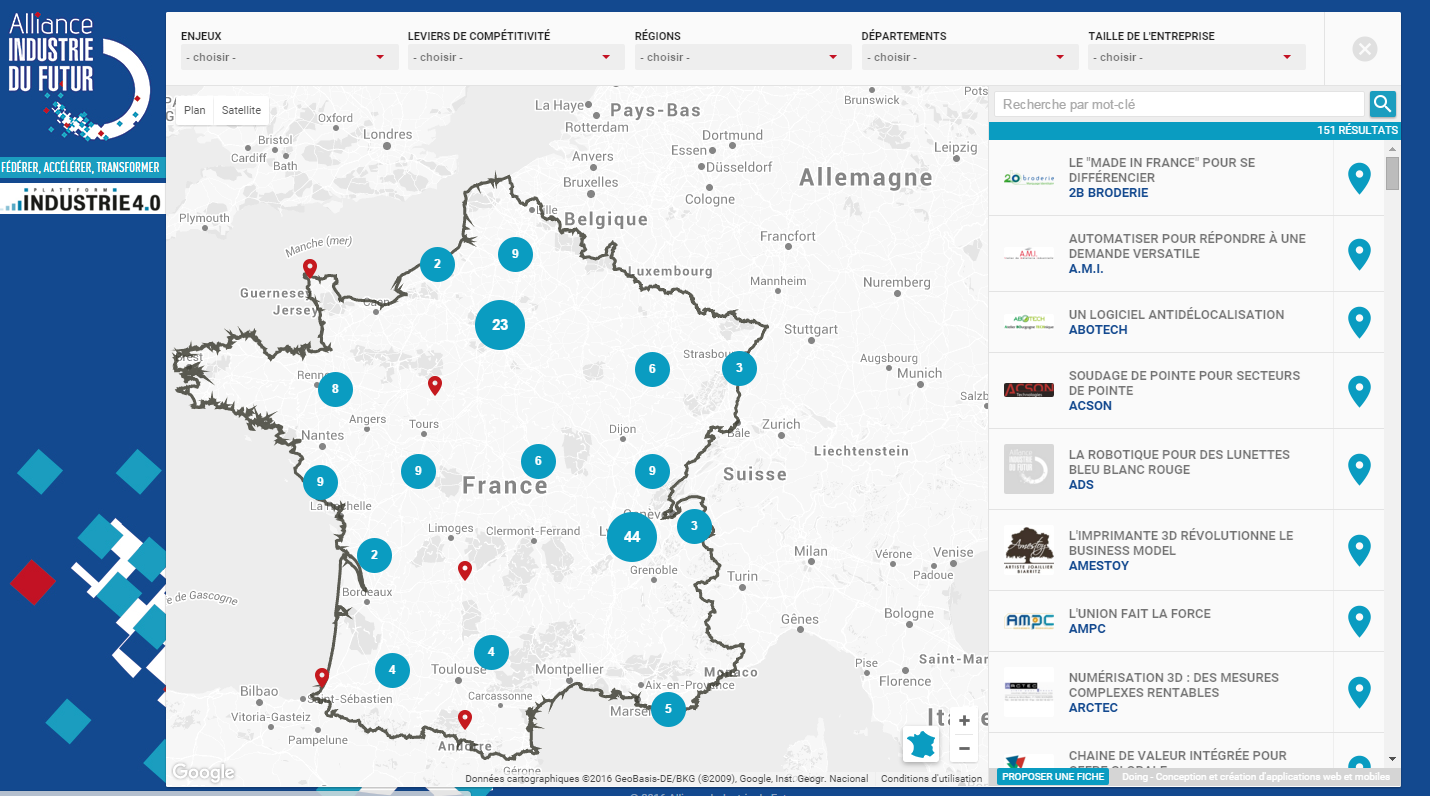Click the Amestoy logo thumbnail
Image resolution: width=1430 pixels, height=796 pixels.
(1029, 551)
